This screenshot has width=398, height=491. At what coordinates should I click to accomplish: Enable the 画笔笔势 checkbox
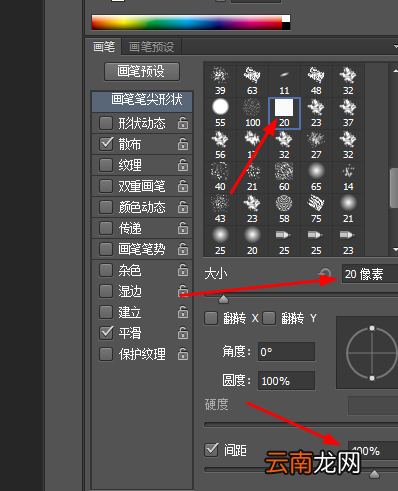pos(106,249)
